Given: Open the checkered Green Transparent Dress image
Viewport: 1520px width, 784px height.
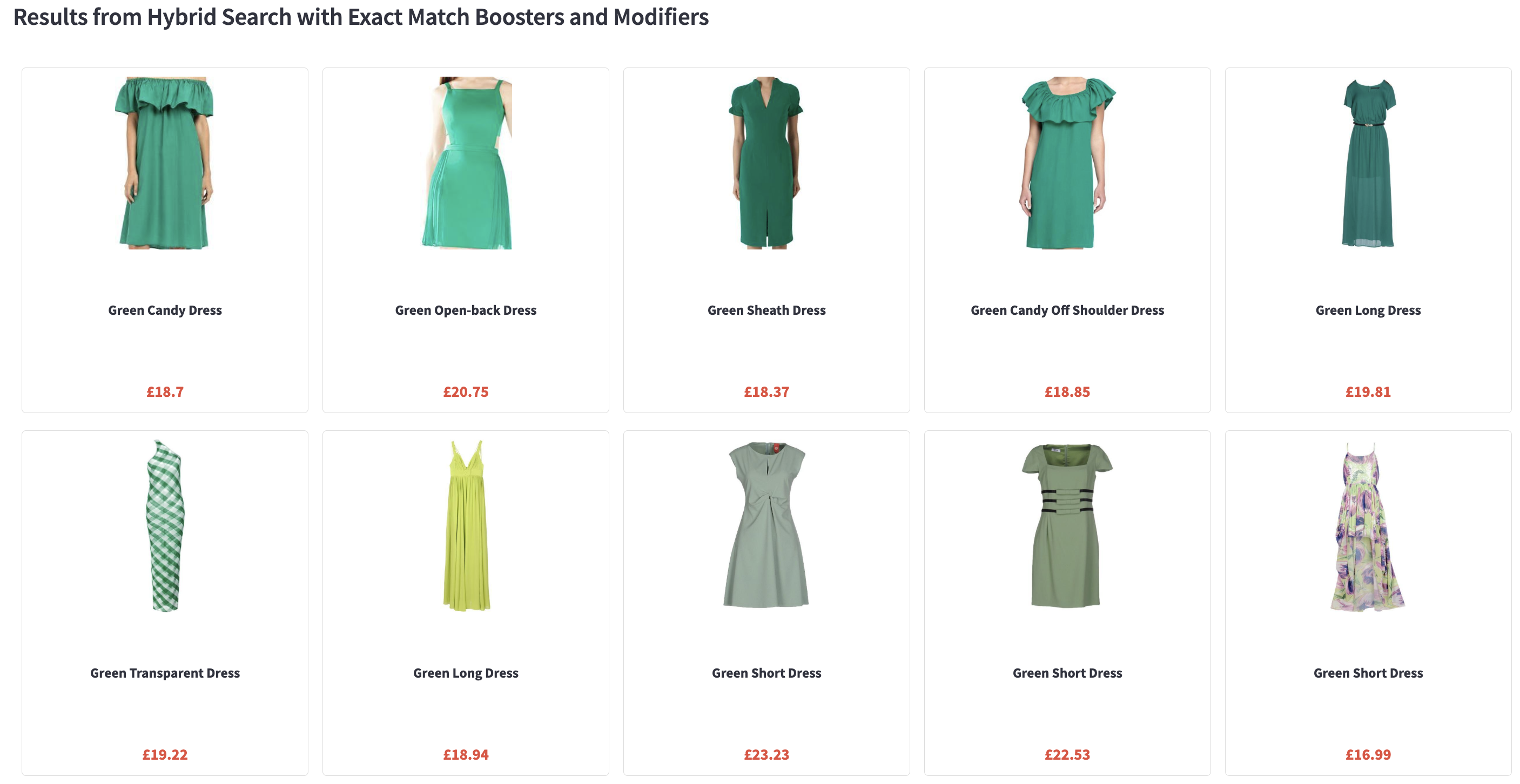Looking at the screenshot, I should (x=165, y=525).
